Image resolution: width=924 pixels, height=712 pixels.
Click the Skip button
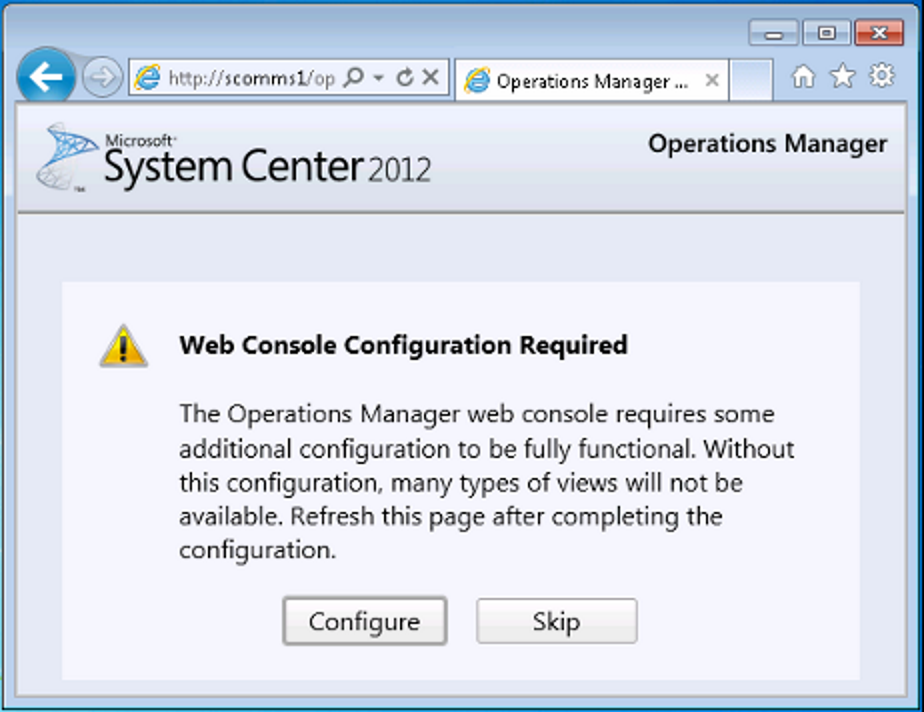pos(557,621)
